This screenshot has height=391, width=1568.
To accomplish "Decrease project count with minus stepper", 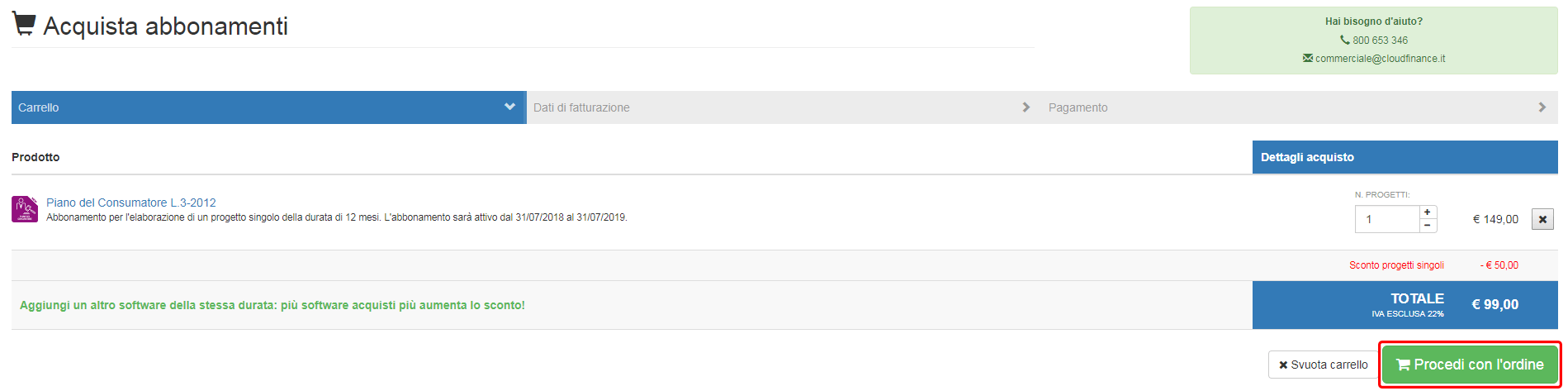I will point(1428,226).
